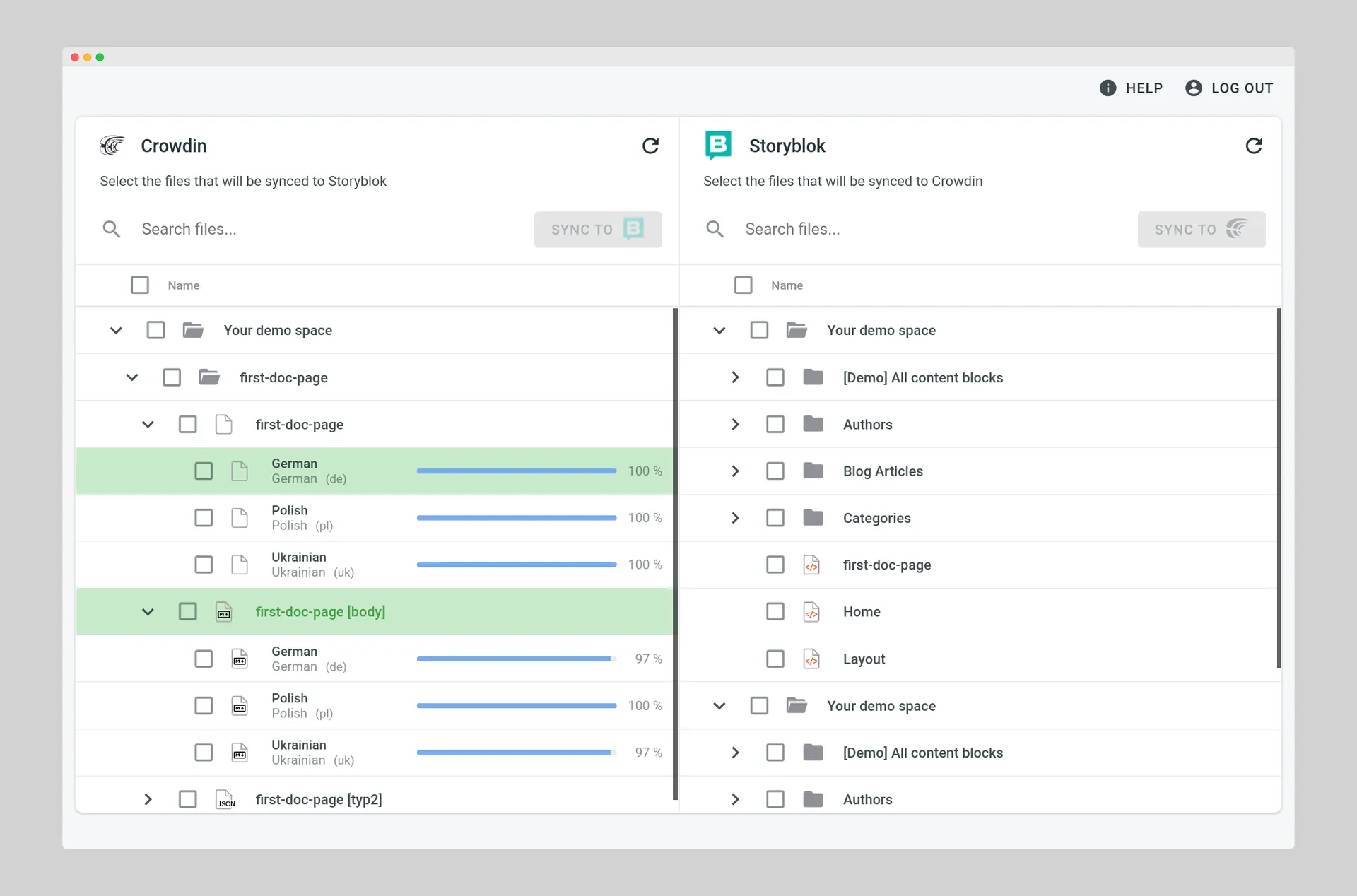Collapse the Crowdin first-doc-page folder
This screenshot has width=1357, height=896.
(132, 377)
